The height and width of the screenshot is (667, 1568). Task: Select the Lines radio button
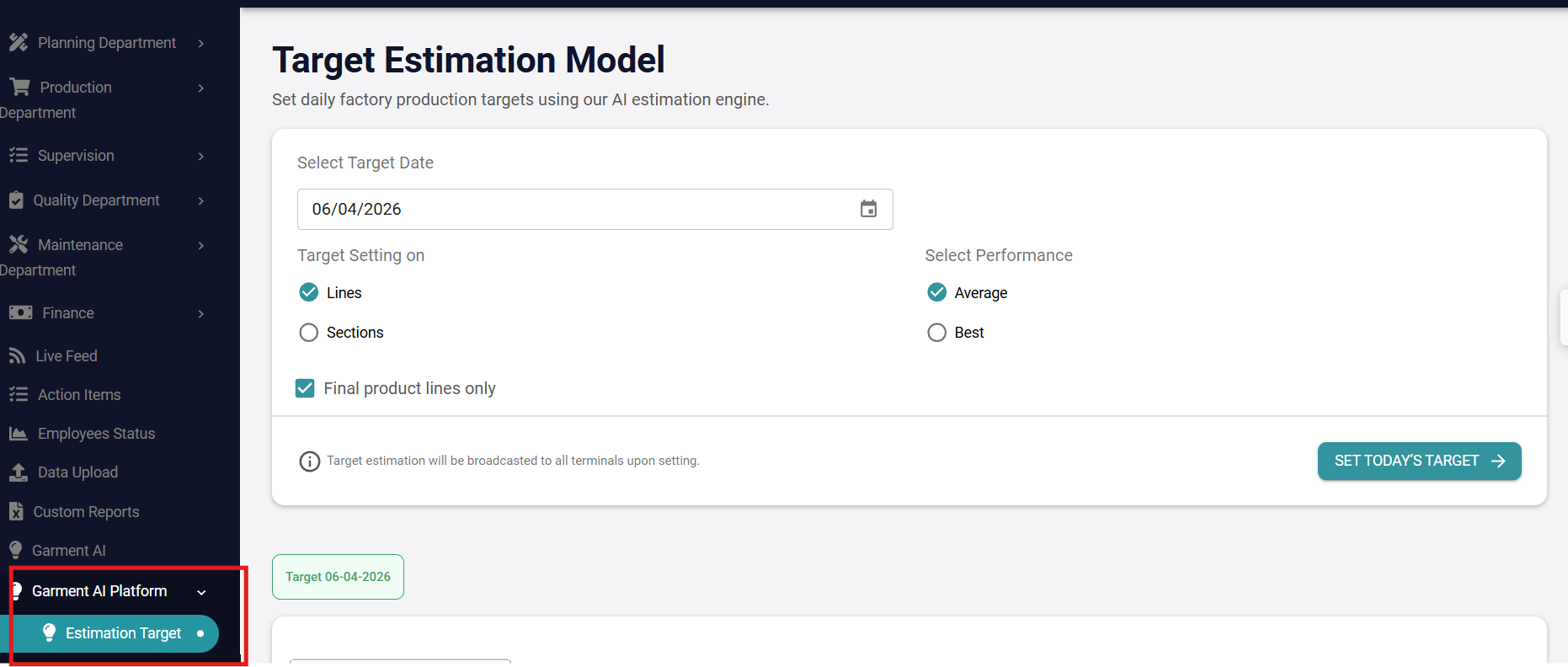click(x=309, y=292)
